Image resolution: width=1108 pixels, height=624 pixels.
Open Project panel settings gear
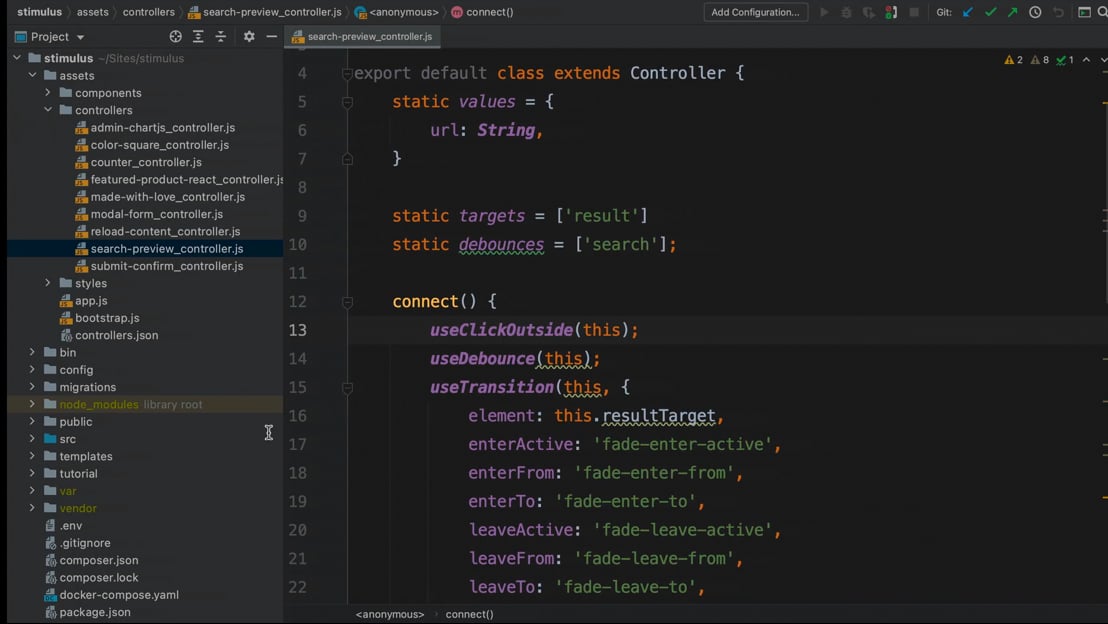tap(249, 37)
